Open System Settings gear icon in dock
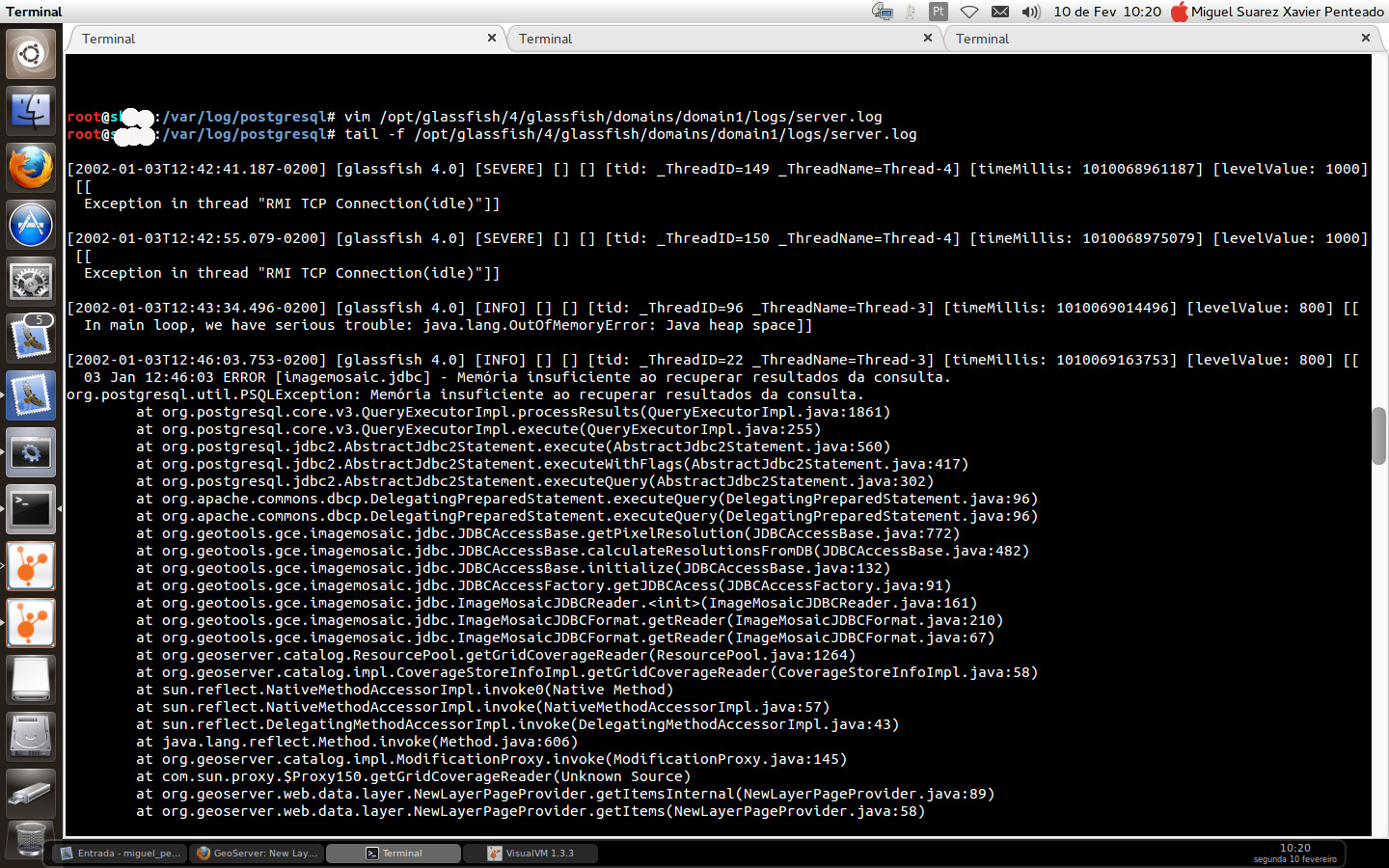 pyautogui.click(x=31, y=282)
